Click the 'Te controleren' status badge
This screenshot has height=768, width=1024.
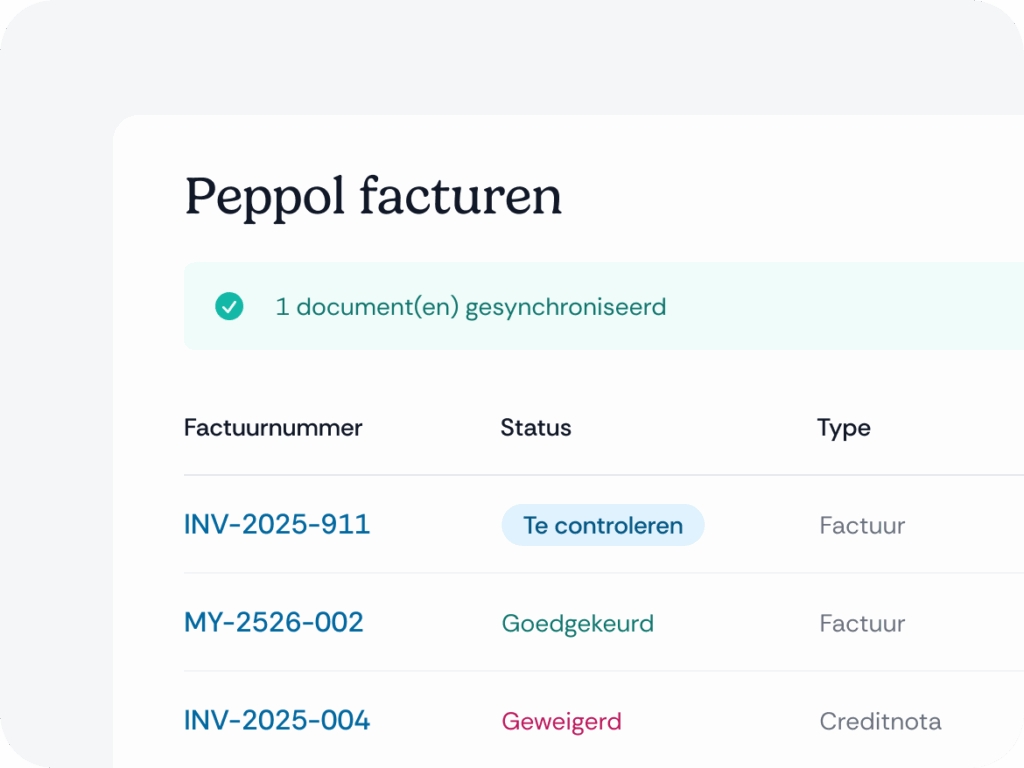pyautogui.click(x=602, y=525)
